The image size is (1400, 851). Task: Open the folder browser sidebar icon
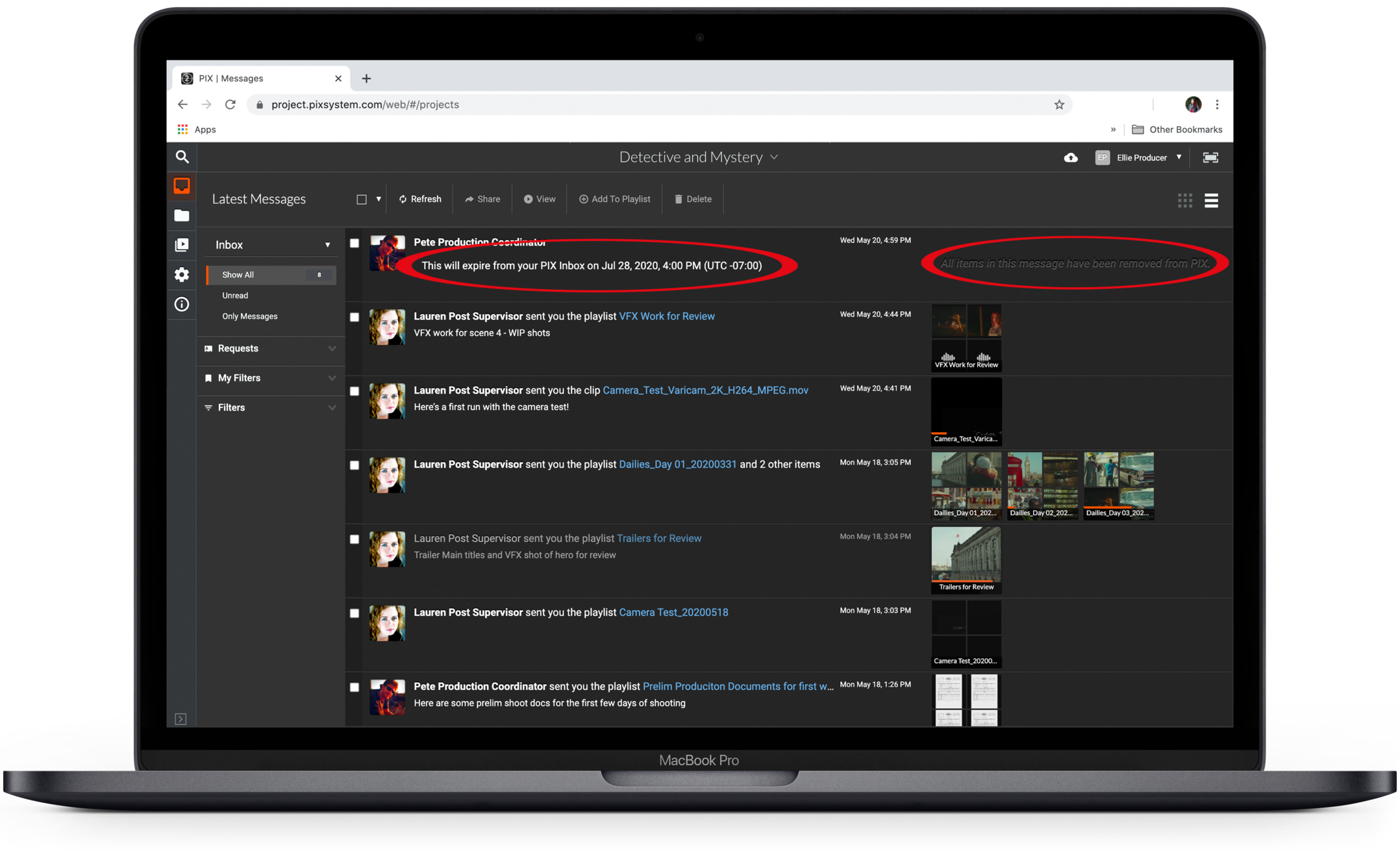tap(182, 216)
